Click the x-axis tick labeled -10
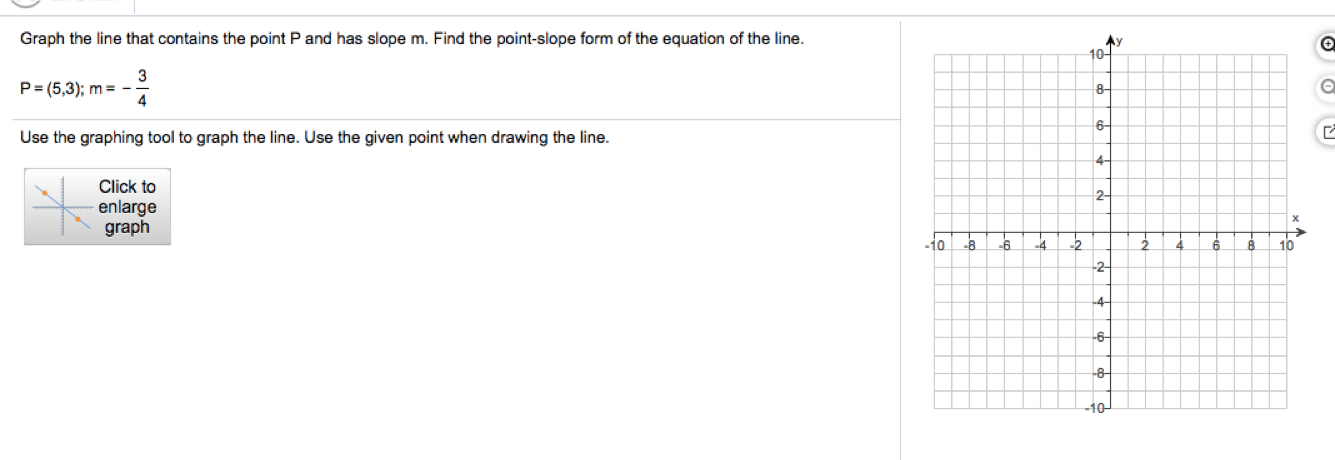 pyautogui.click(x=932, y=244)
